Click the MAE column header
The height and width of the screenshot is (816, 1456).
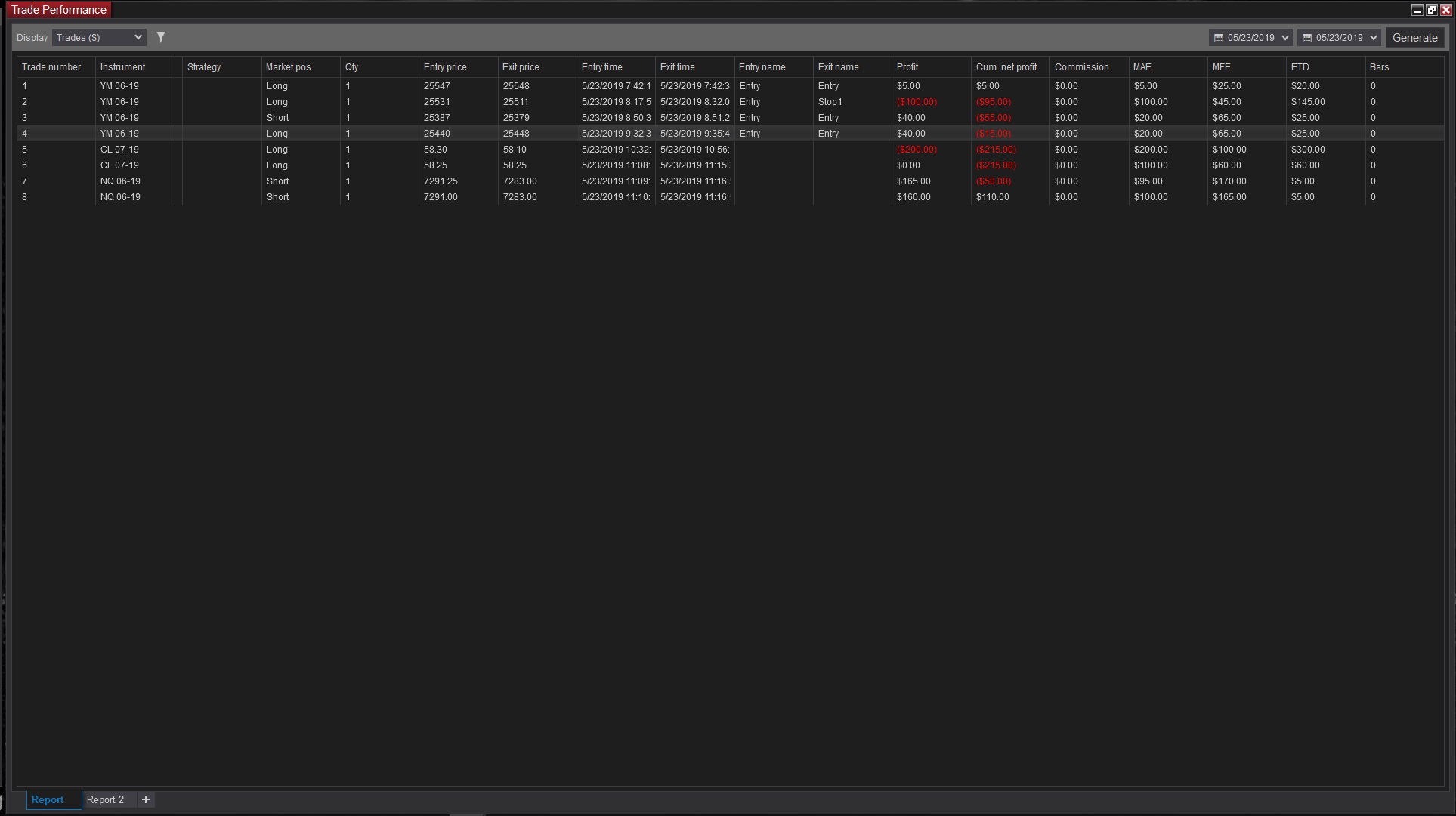pos(1167,67)
